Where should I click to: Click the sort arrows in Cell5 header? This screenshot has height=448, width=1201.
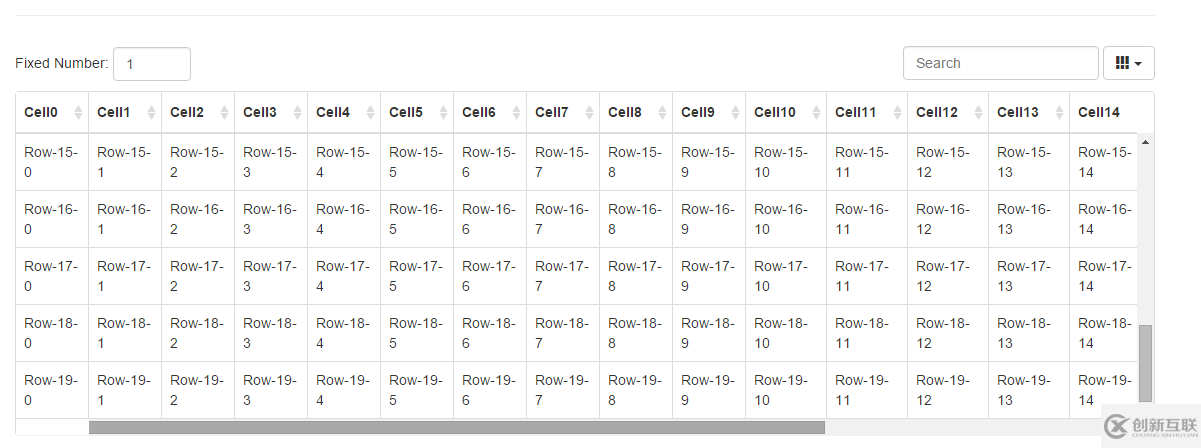[x=444, y=113]
